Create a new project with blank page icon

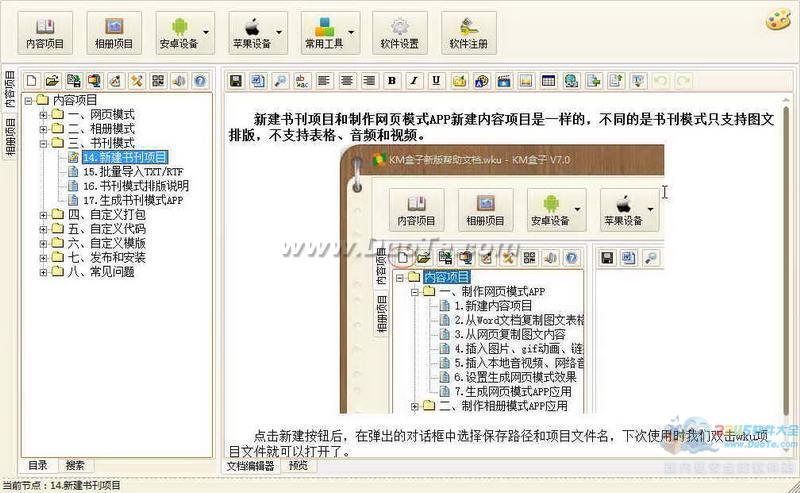32,81
